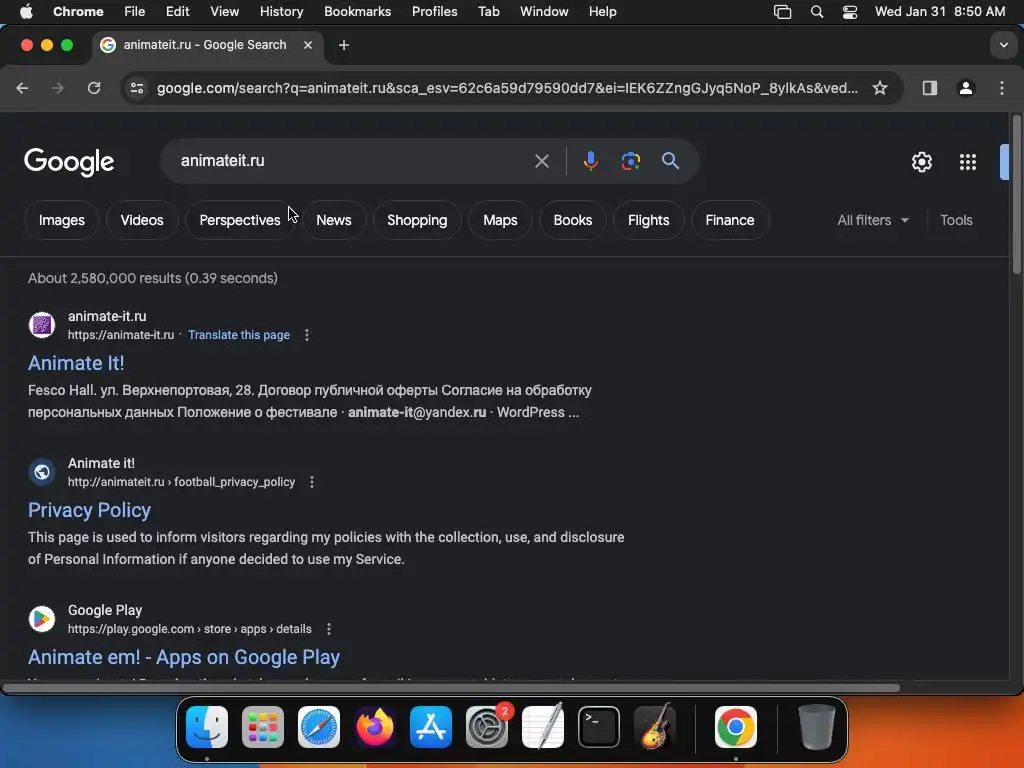The width and height of the screenshot is (1024, 768).
Task: Open more options for animate-it.ru result
Action: [306, 335]
